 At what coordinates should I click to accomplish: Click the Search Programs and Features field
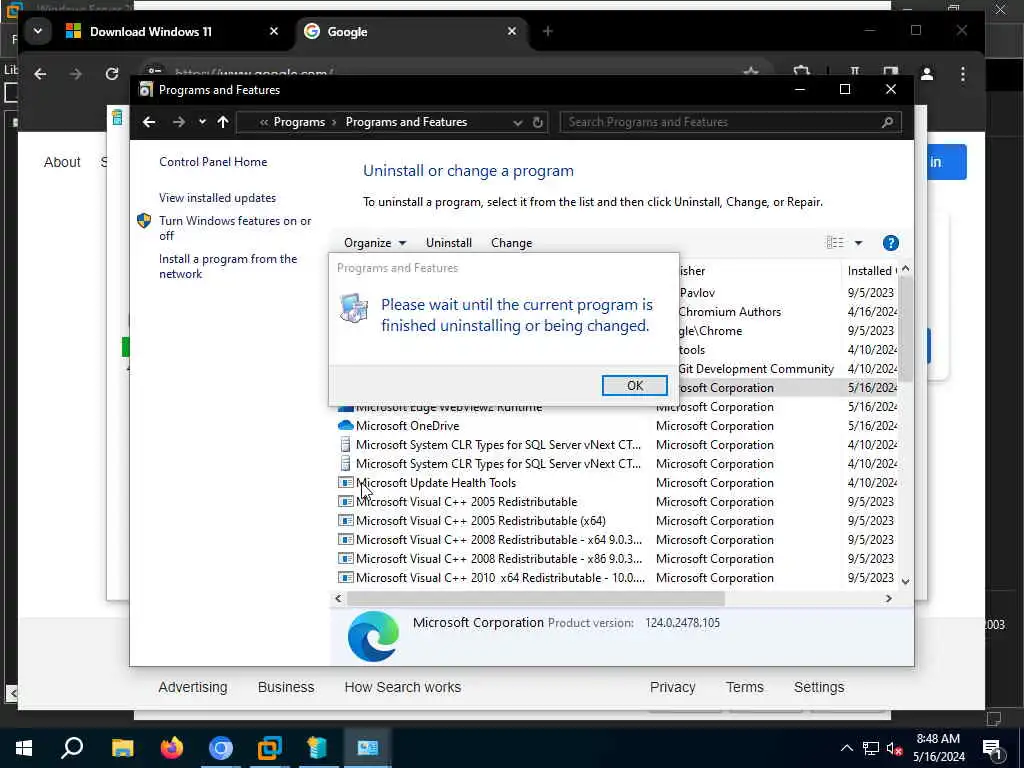click(730, 122)
